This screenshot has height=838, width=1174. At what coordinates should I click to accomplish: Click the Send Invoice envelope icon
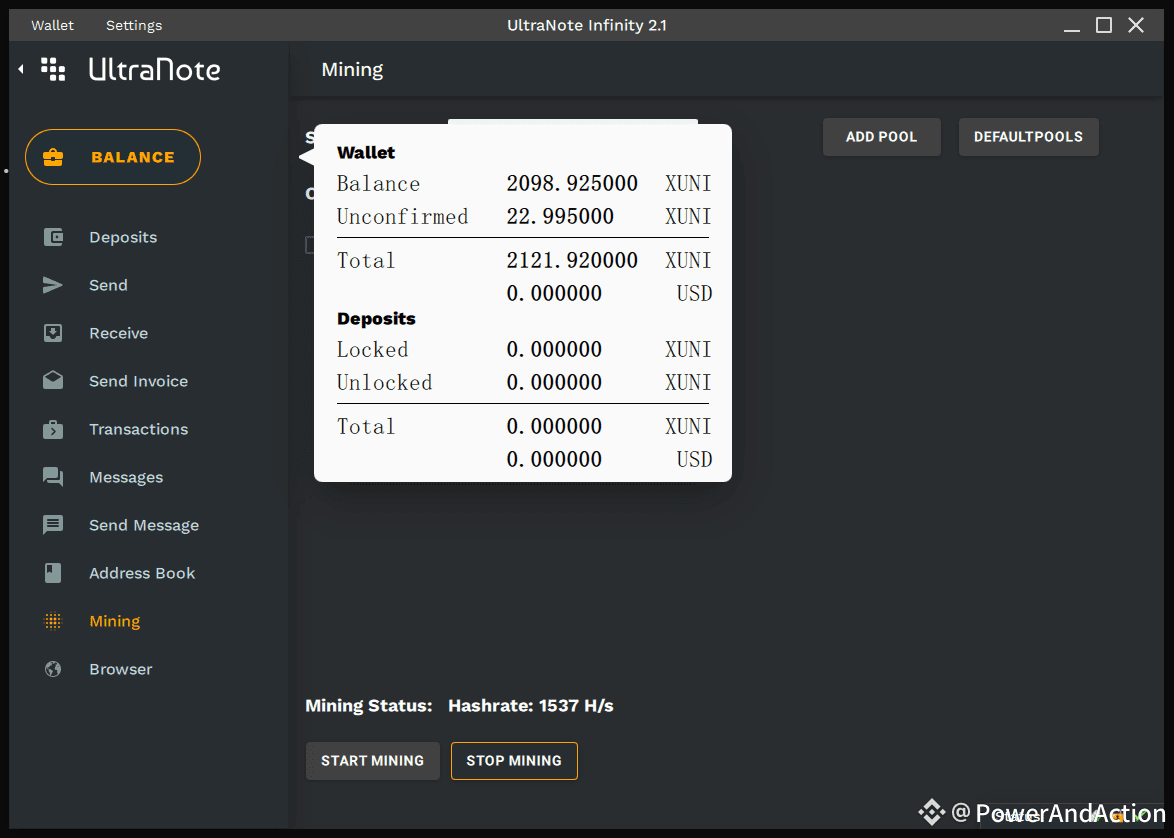53,381
